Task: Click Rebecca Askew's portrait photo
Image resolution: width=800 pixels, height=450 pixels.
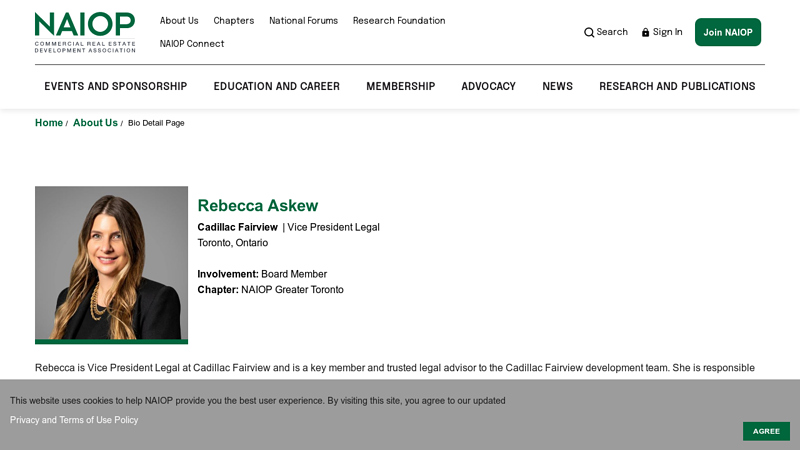Action: 111,265
